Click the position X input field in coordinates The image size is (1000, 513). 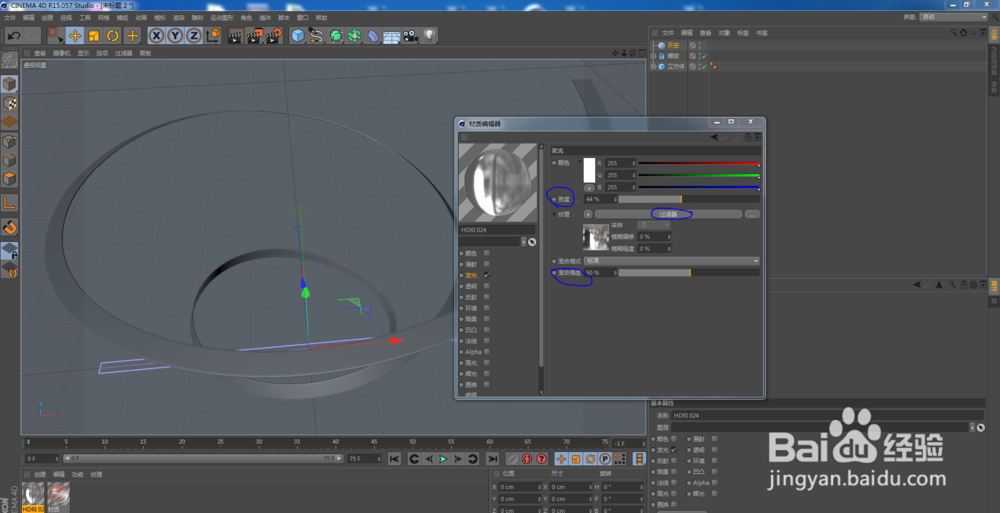[x=520, y=487]
